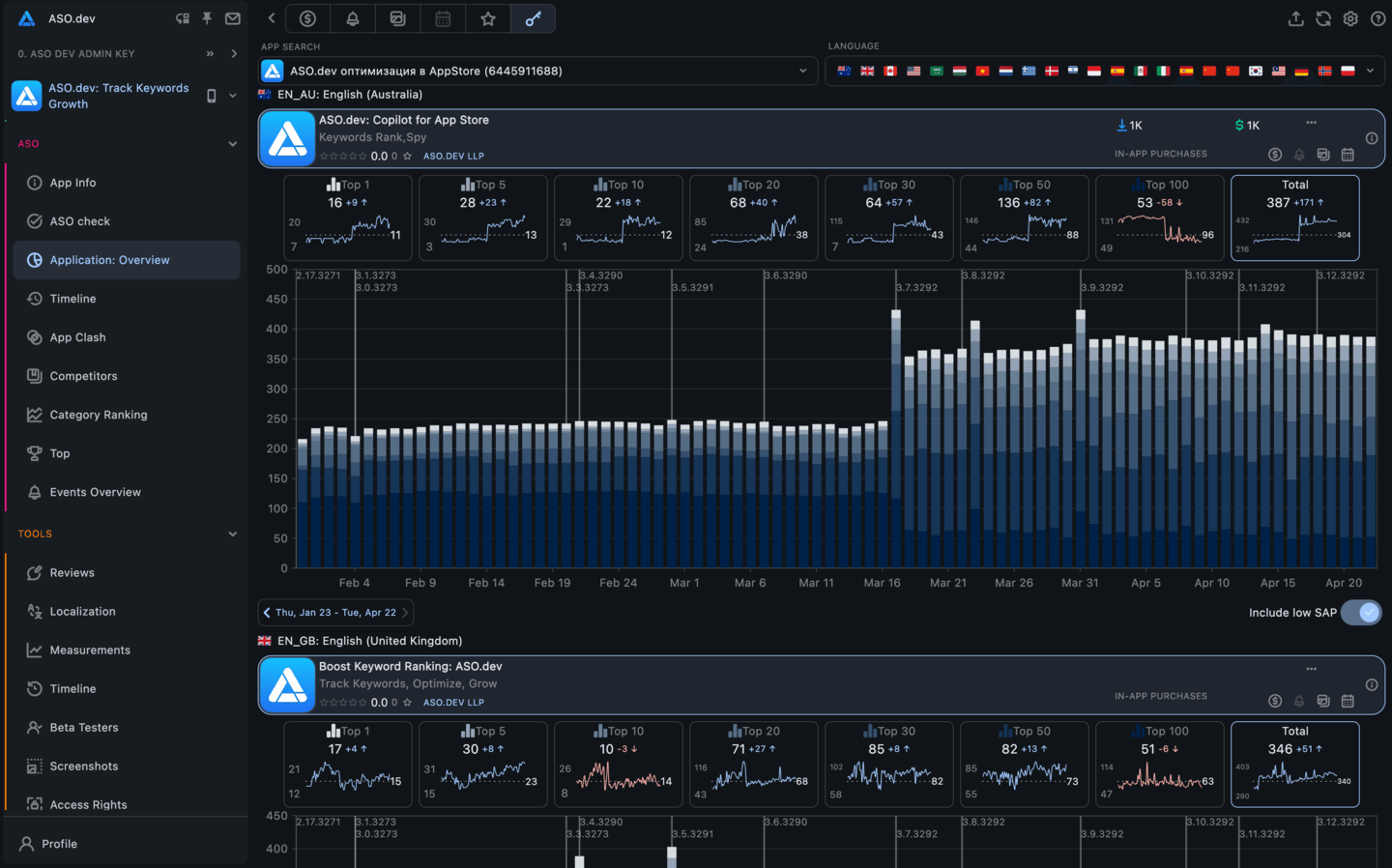Image resolution: width=1392 pixels, height=868 pixels.
Task: Open the notifications bell in the top toolbar
Action: click(352, 17)
